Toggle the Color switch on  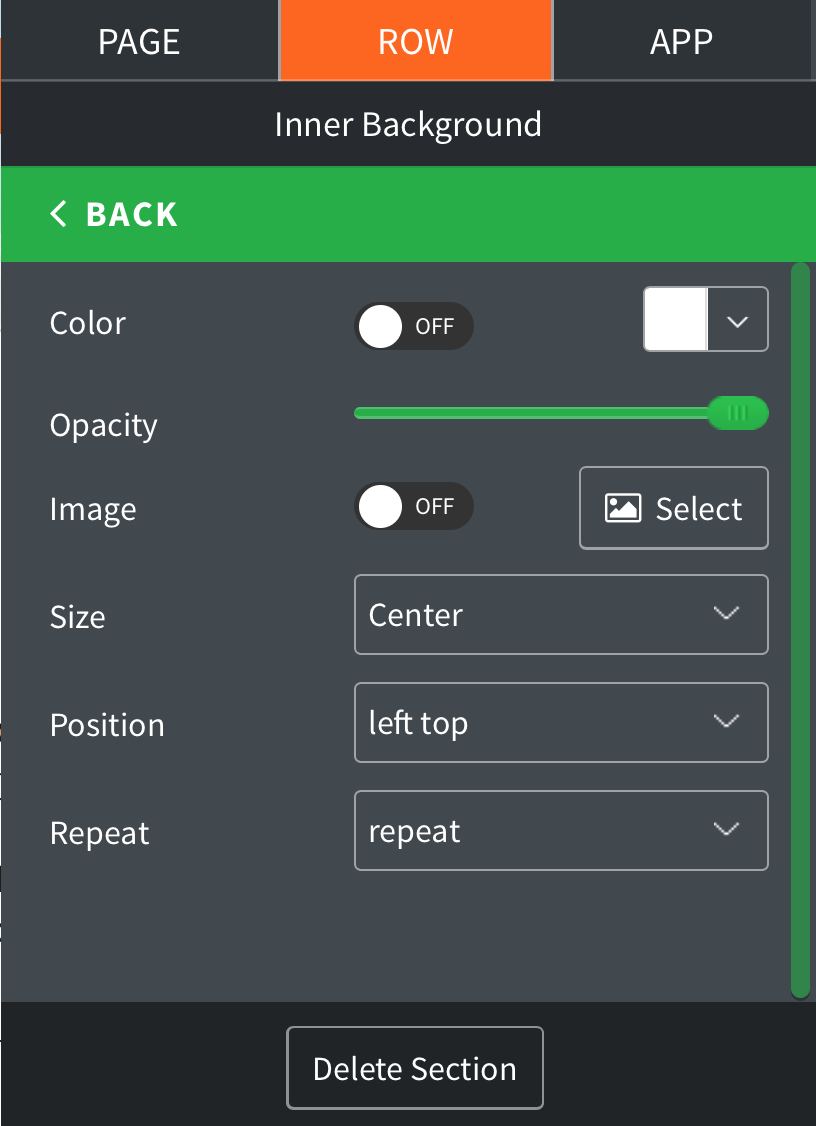coord(414,326)
